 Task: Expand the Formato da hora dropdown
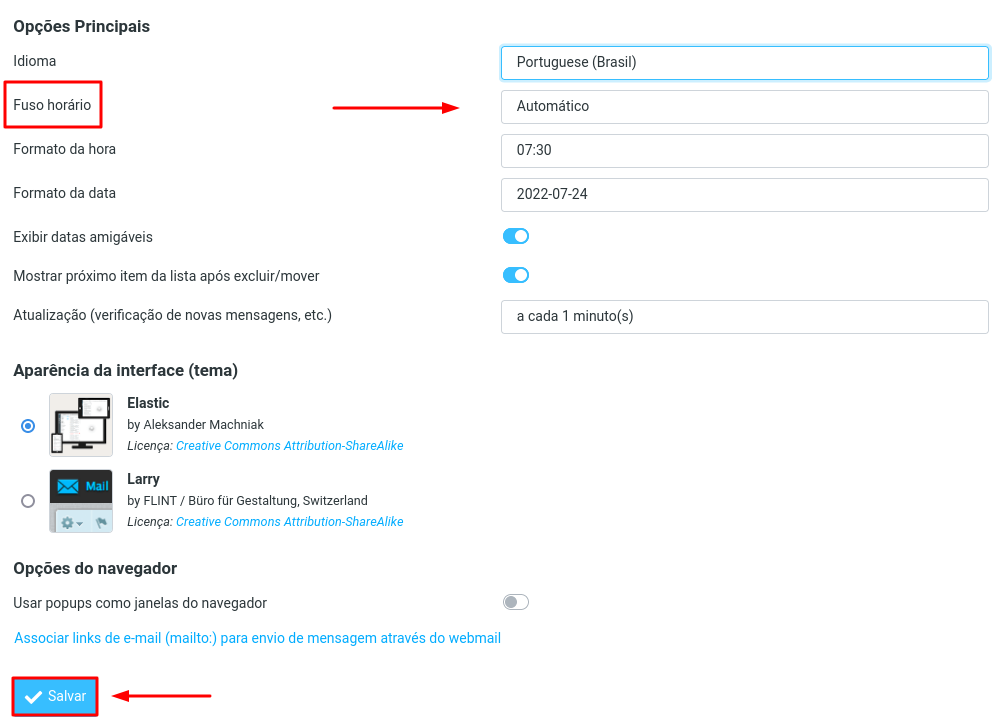point(744,150)
